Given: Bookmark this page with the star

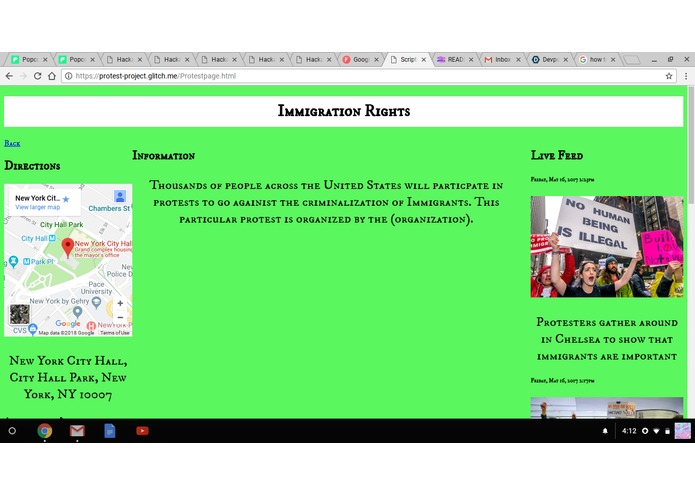Looking at the screenshot, I should point(669,76).
